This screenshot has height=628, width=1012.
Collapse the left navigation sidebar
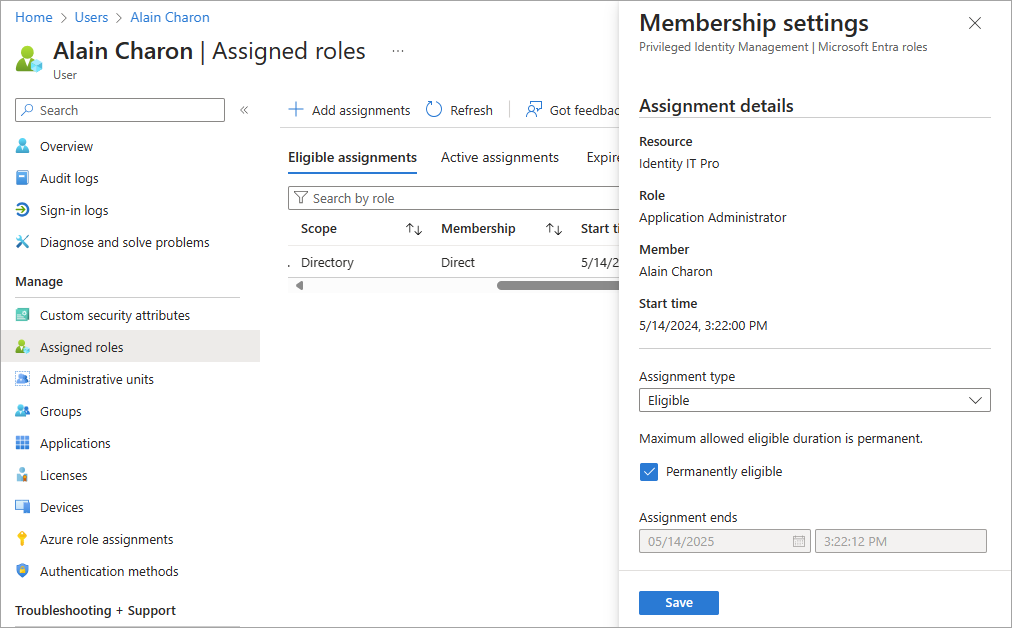243,111
